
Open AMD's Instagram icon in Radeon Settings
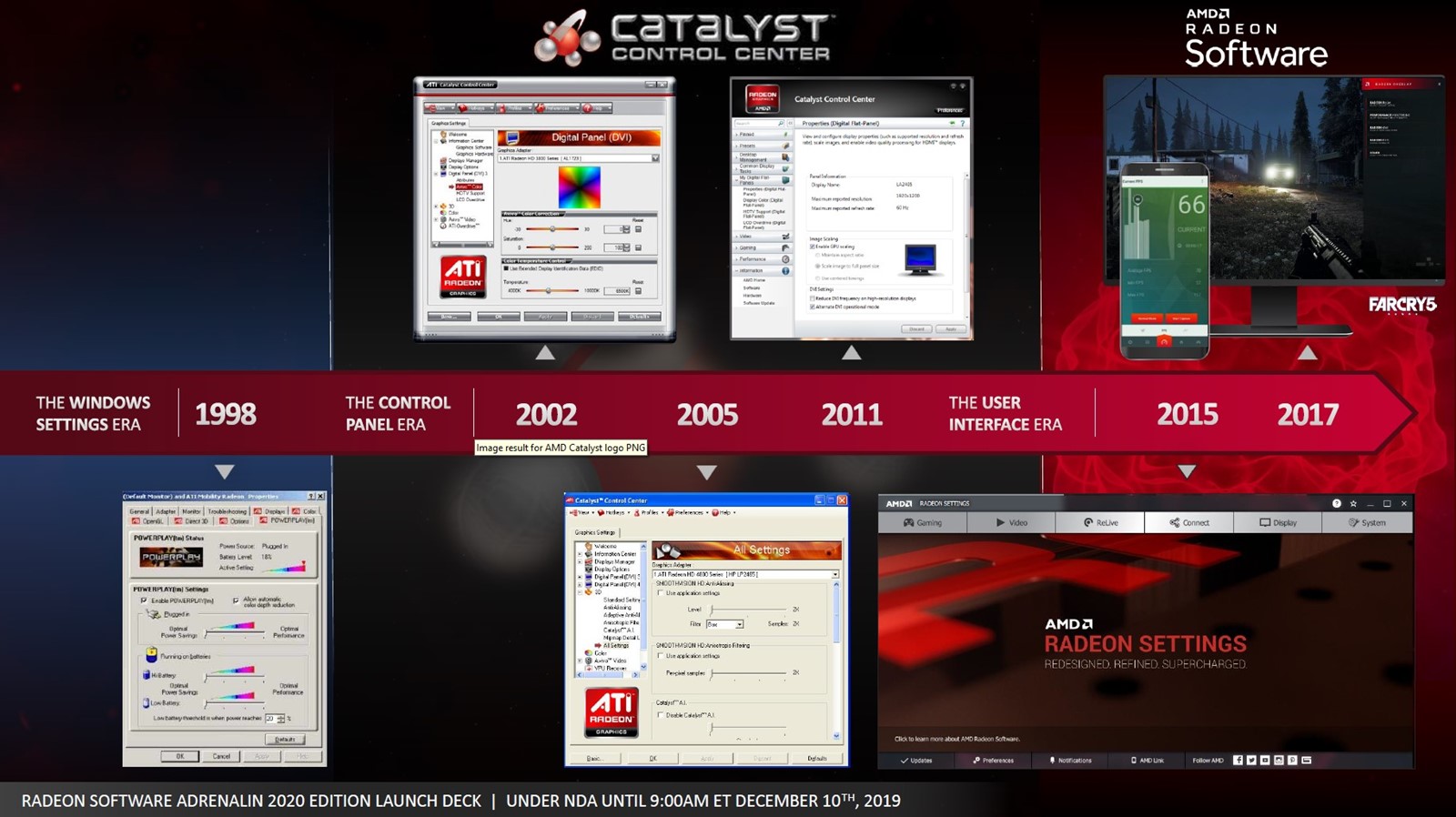pyautogui.click(x=1279, y=761)
